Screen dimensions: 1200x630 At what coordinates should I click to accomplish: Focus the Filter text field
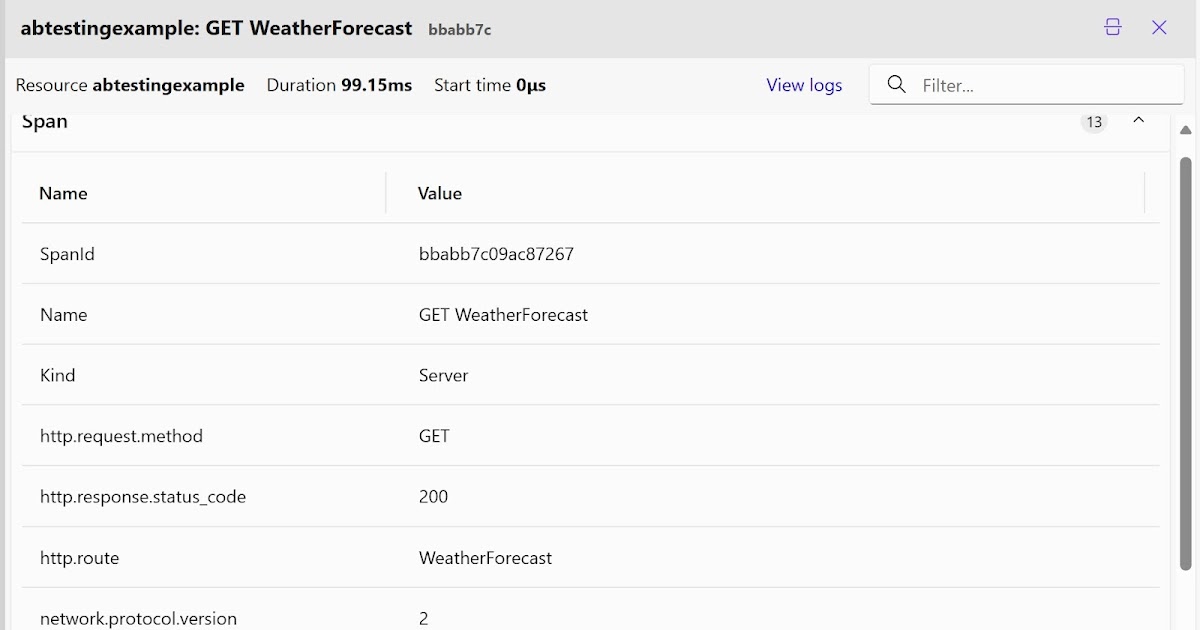[x=1045, y=85]
